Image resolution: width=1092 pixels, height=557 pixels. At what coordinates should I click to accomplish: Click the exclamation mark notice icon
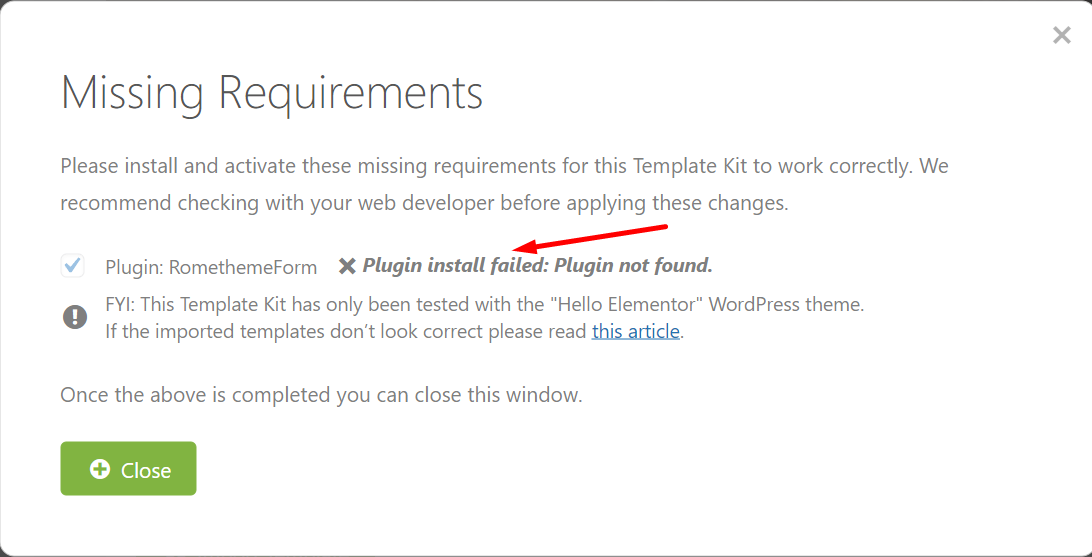[x=75, y=317]
